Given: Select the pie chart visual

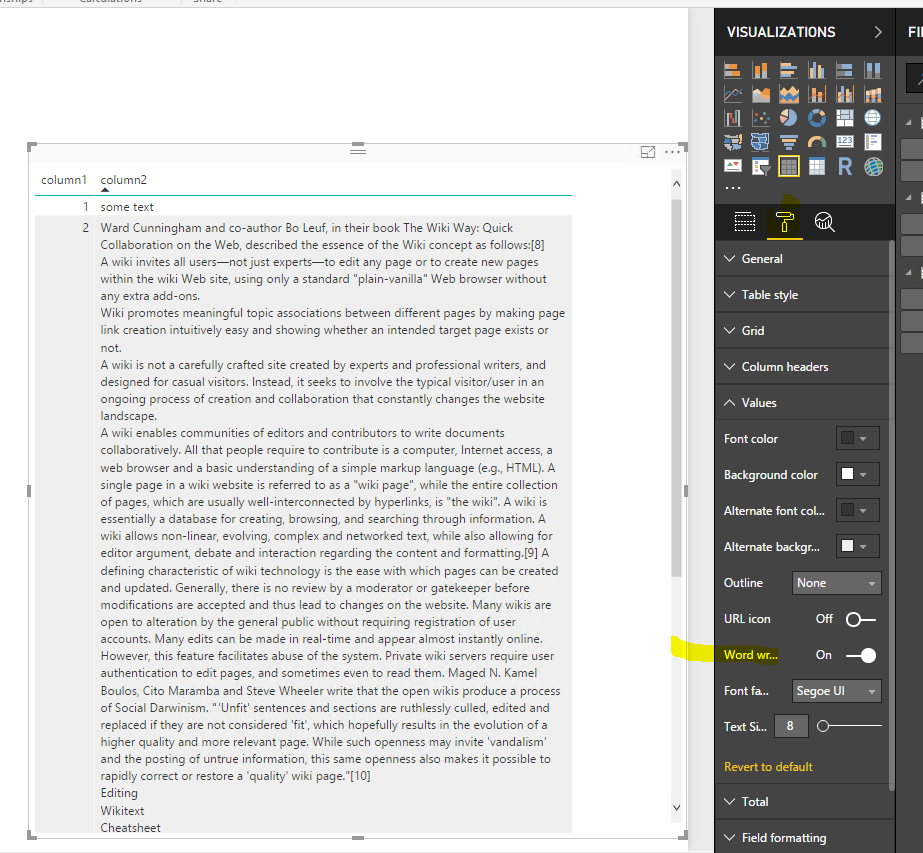Looking at the screenshot, I should 789,118.
